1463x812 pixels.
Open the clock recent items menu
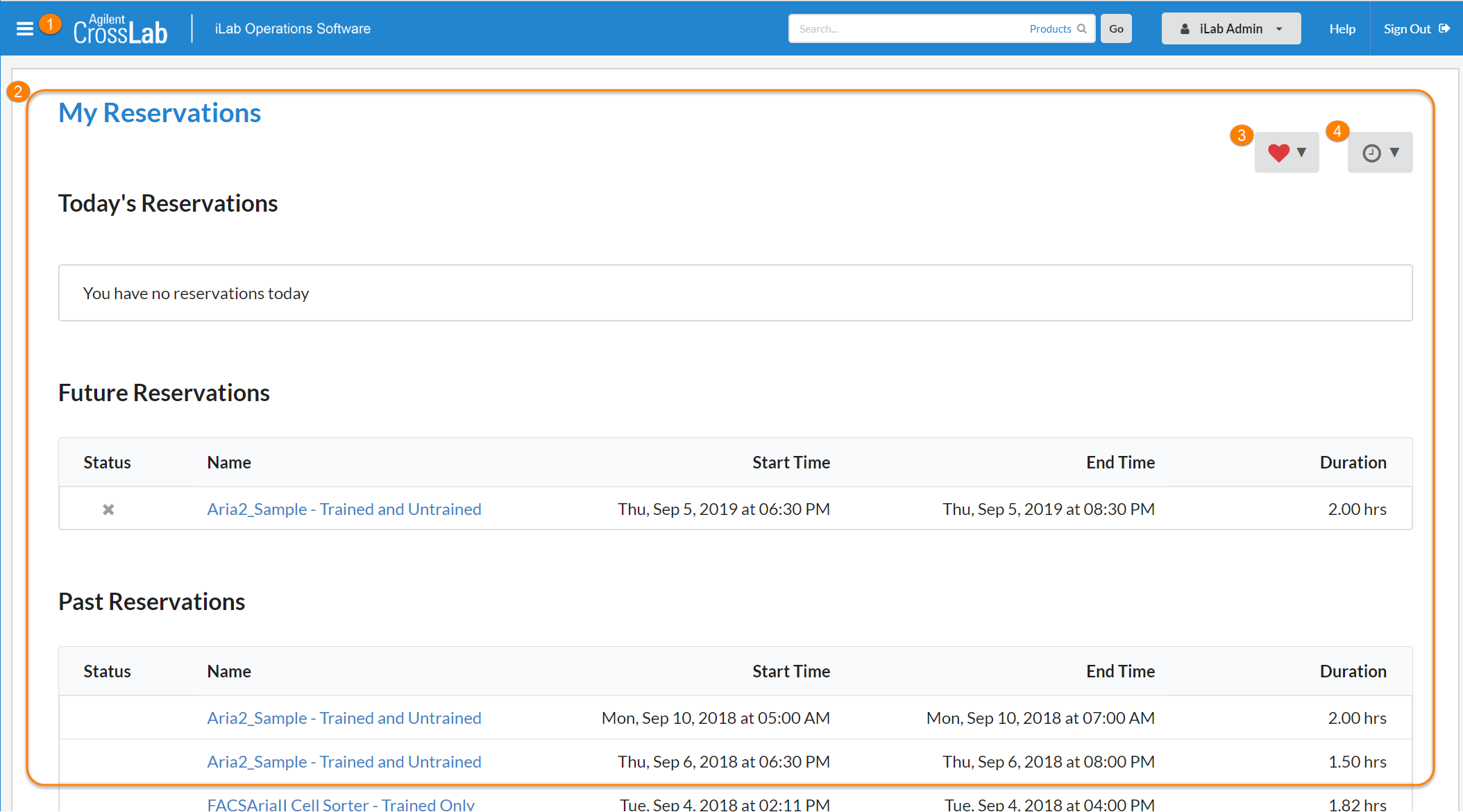coord(1371,153)
